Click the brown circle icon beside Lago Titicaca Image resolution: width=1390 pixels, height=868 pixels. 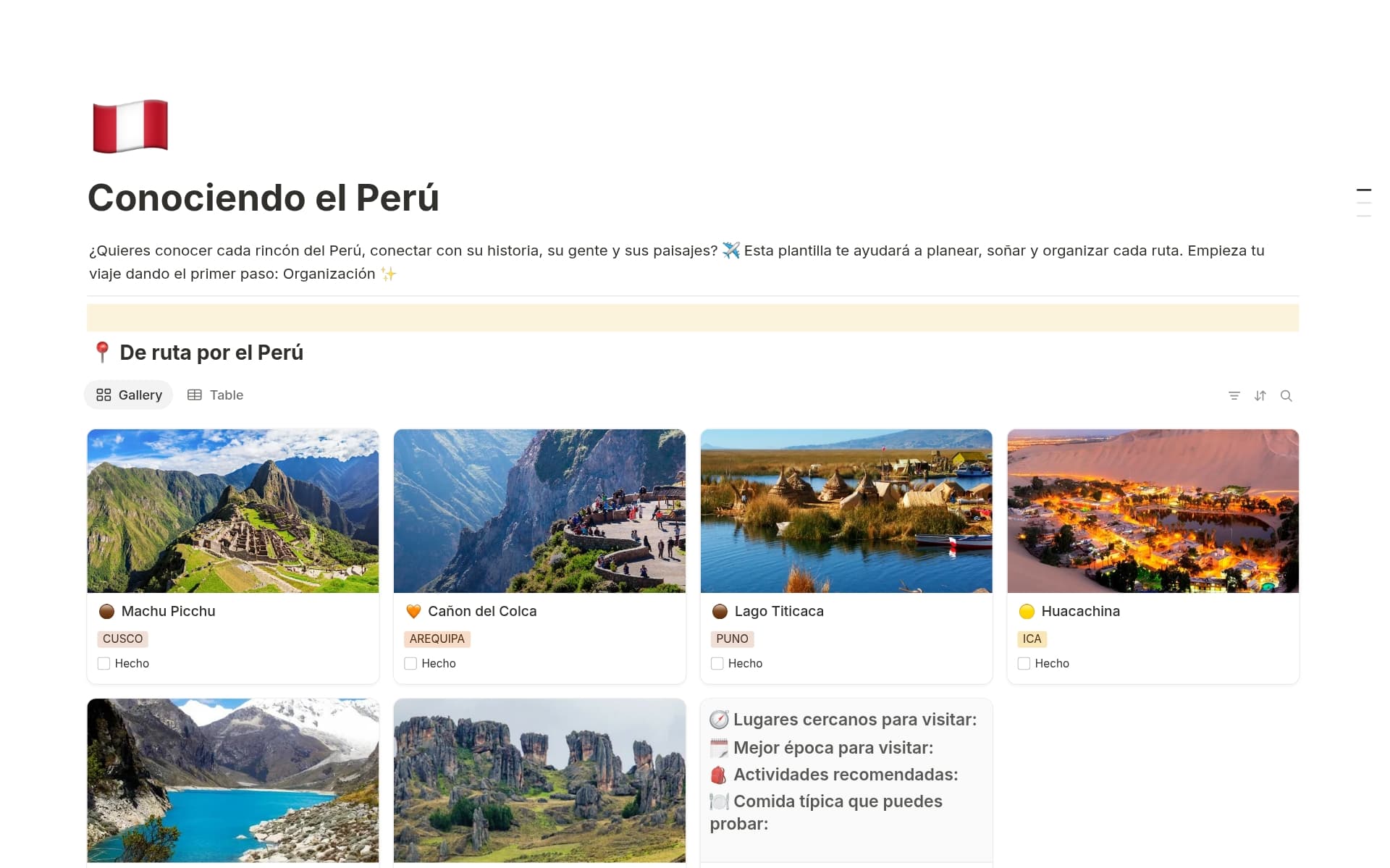[x=720, y=611]
